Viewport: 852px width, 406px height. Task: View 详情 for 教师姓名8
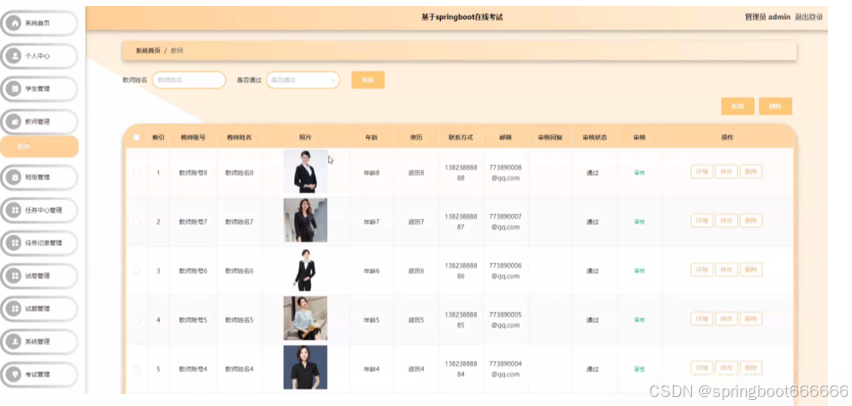701,172
